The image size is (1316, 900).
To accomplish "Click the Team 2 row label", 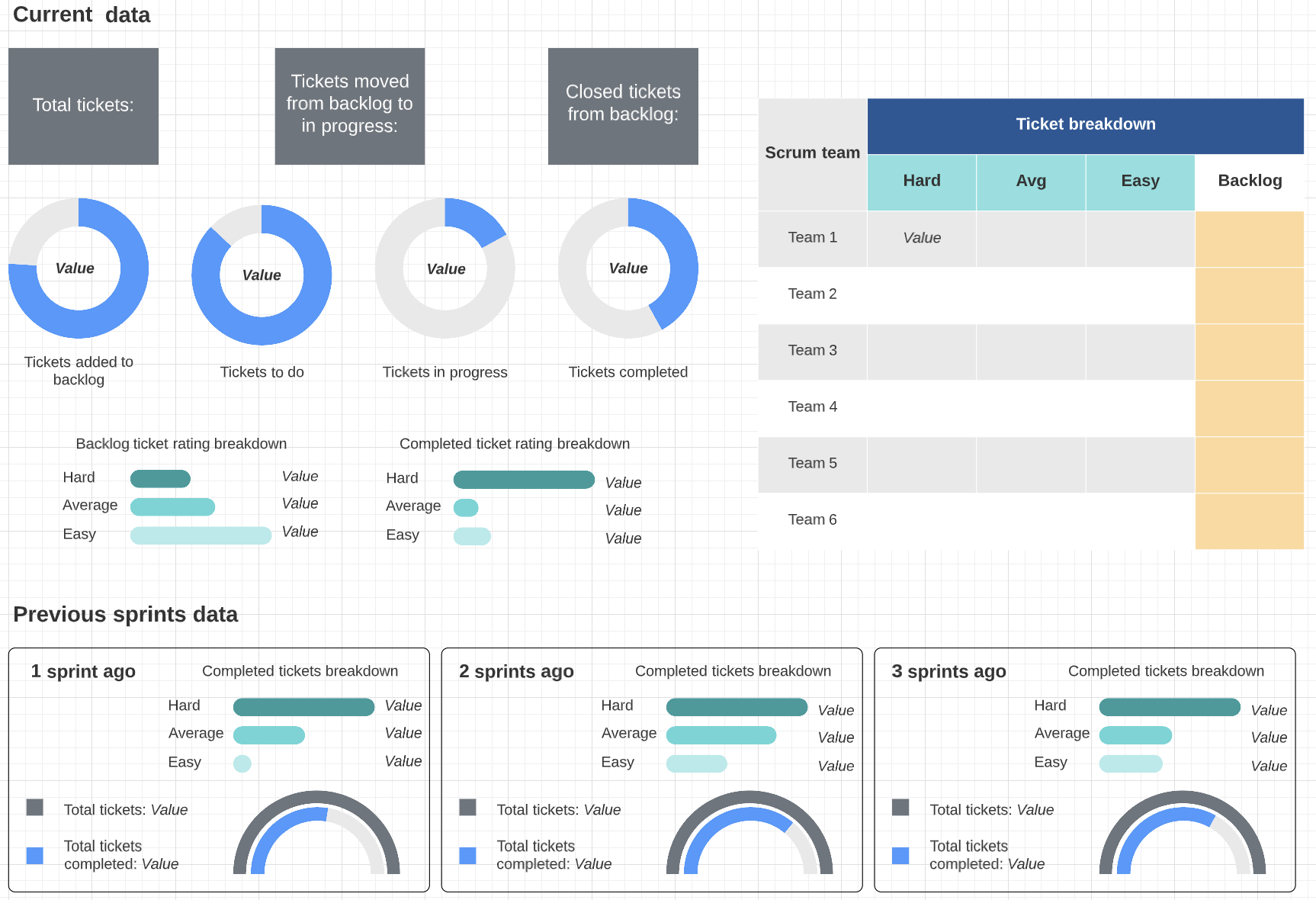I will pyautogui.click(x=813, y=294).
